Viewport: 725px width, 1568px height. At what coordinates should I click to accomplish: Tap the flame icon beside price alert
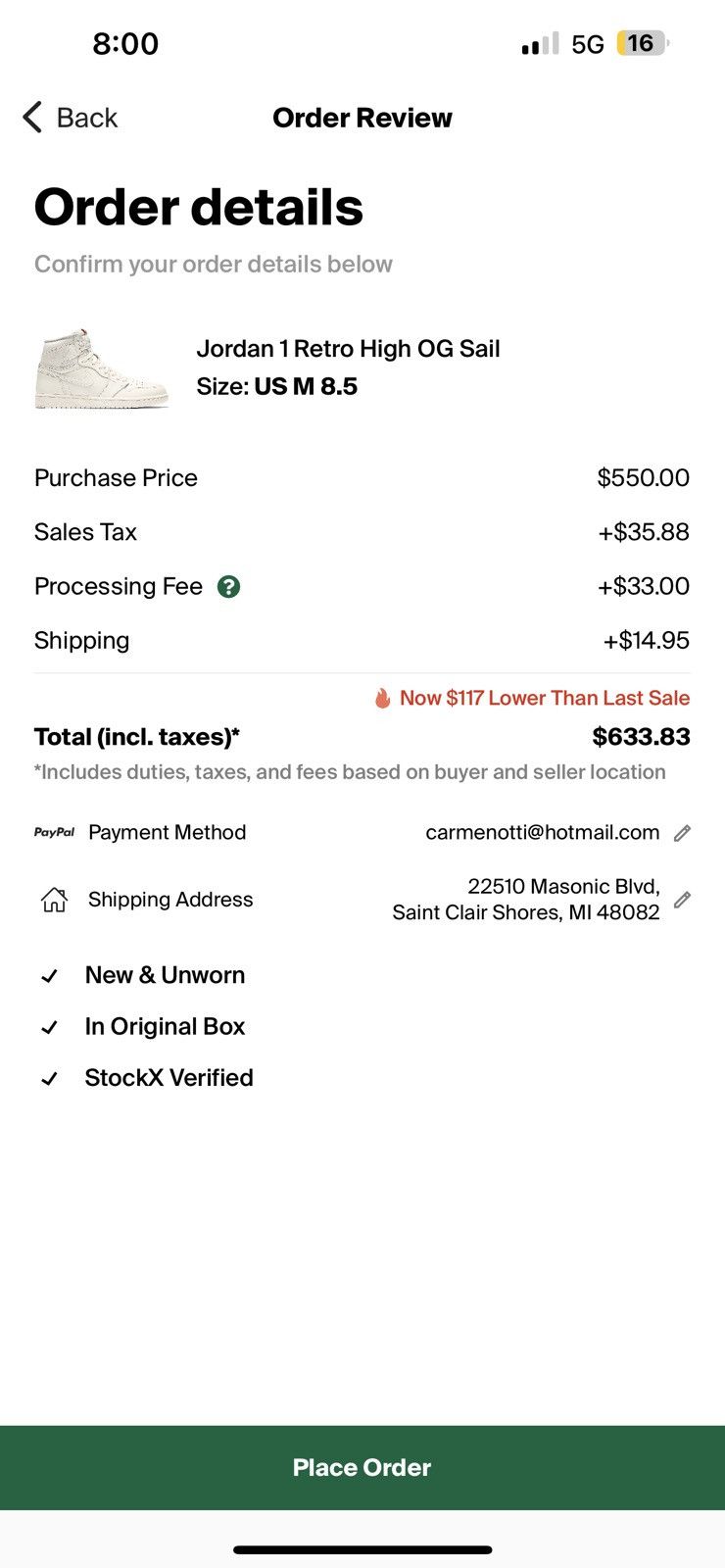coord(382,698)
